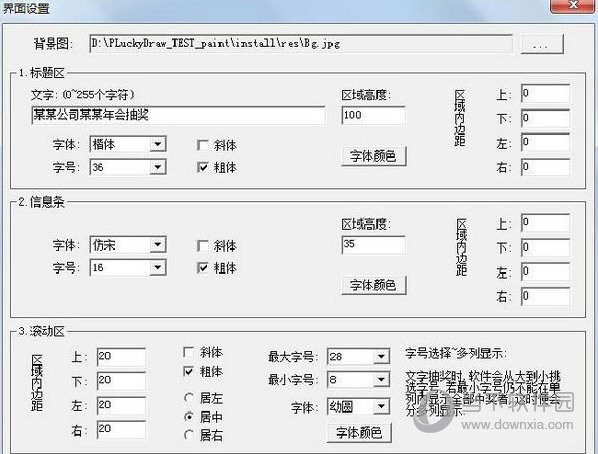Toggle 粗体 checkbox in 标题区
598x454 pixels.
click(x=202, y=167)
